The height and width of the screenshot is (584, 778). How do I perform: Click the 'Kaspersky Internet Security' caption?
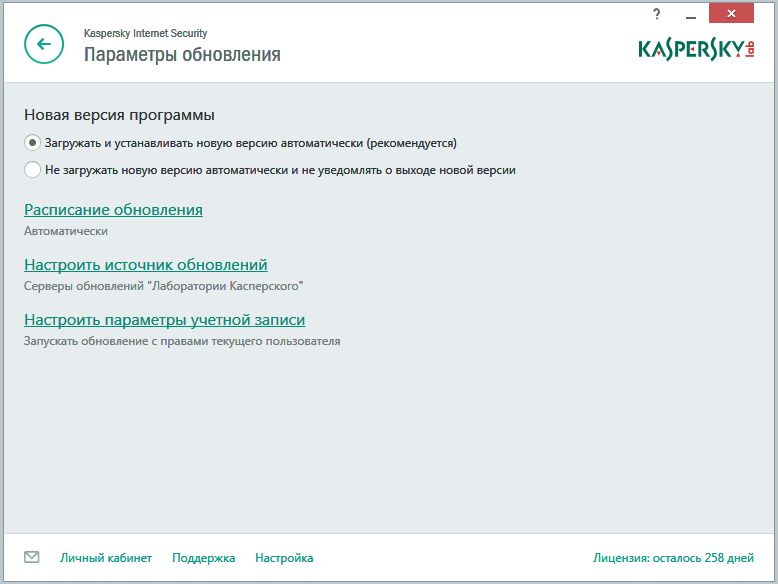(145, 33)
